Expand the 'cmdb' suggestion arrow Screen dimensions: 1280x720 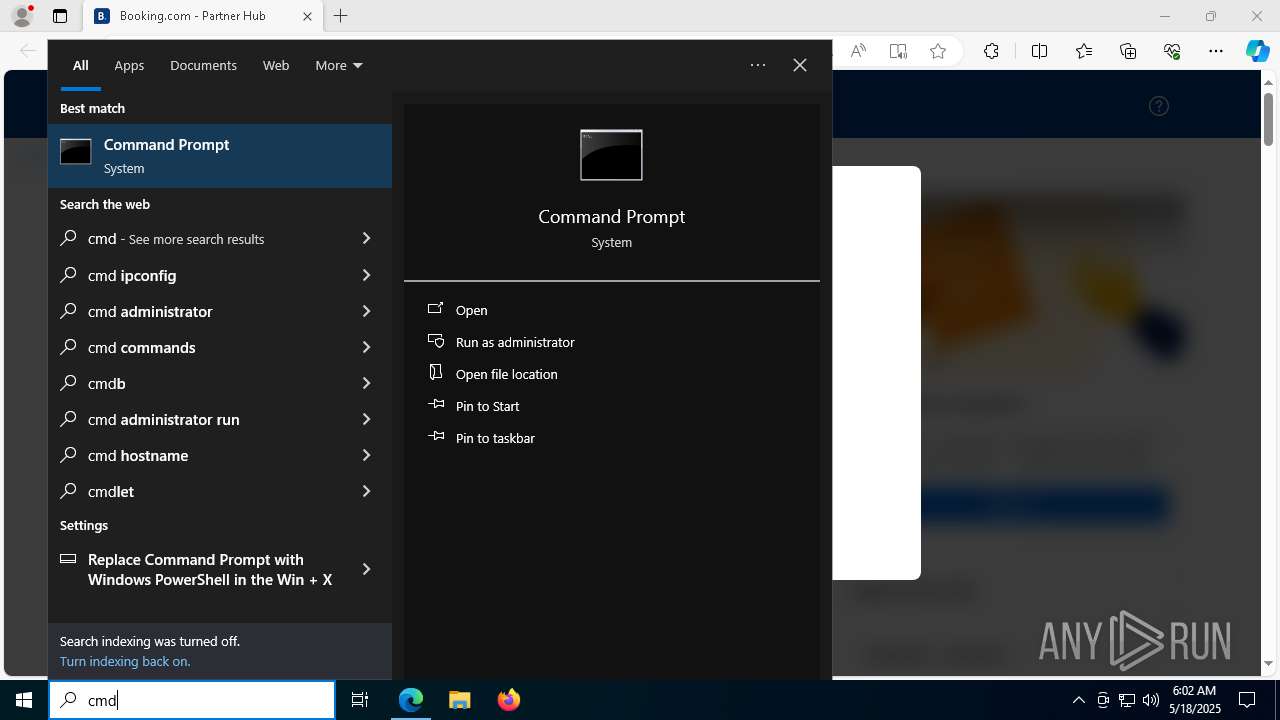coord(366,383)
